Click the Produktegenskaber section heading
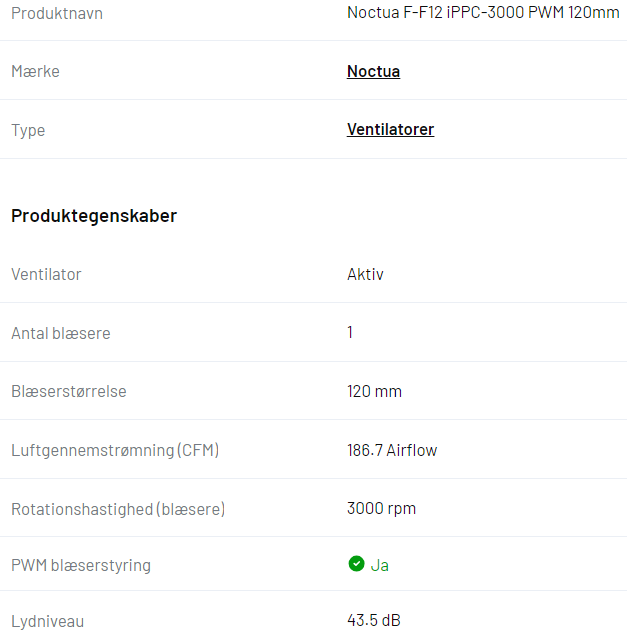The width and height of the screenshot is (627, 636). click(x=94, y=215)
